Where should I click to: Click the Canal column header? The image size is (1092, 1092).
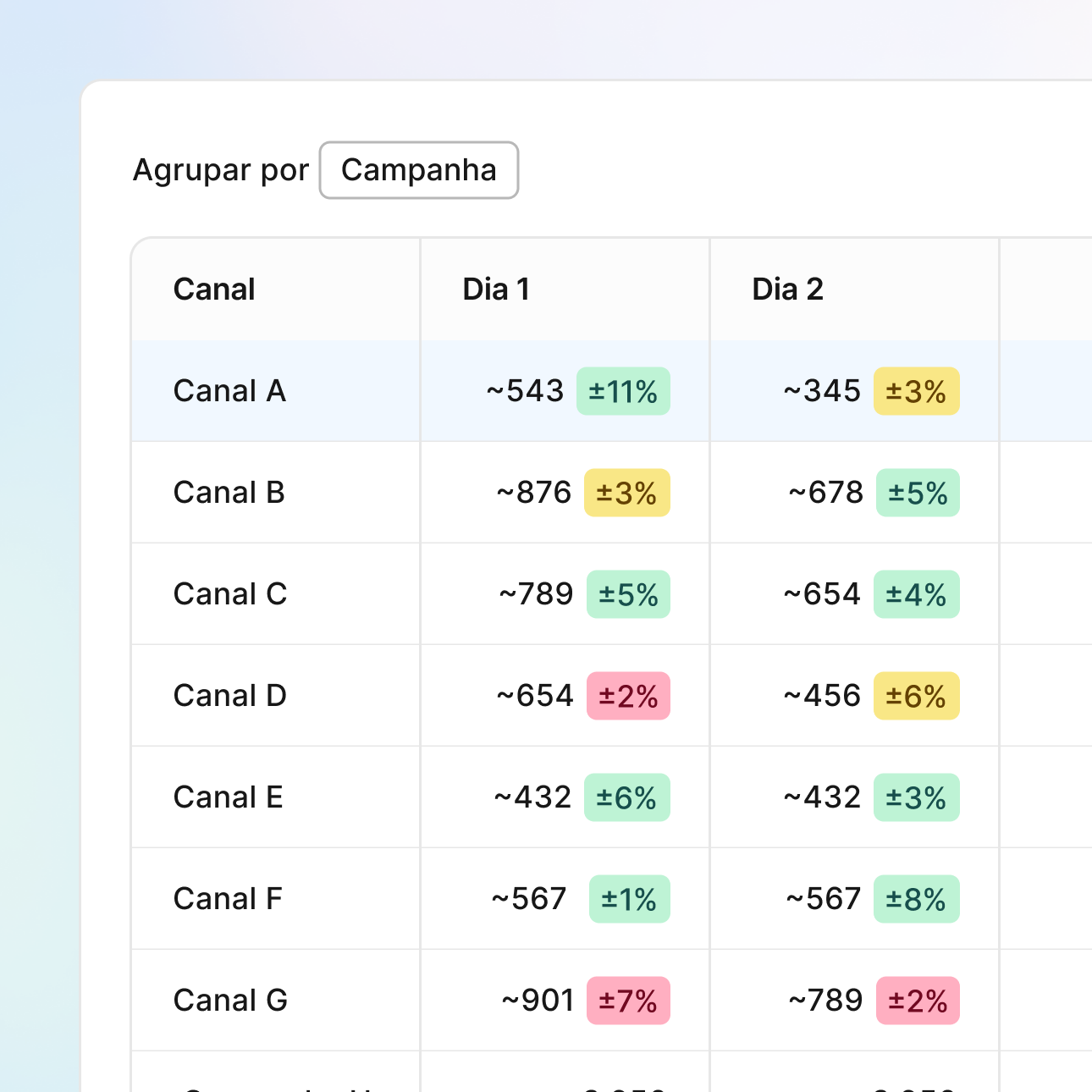214,290
